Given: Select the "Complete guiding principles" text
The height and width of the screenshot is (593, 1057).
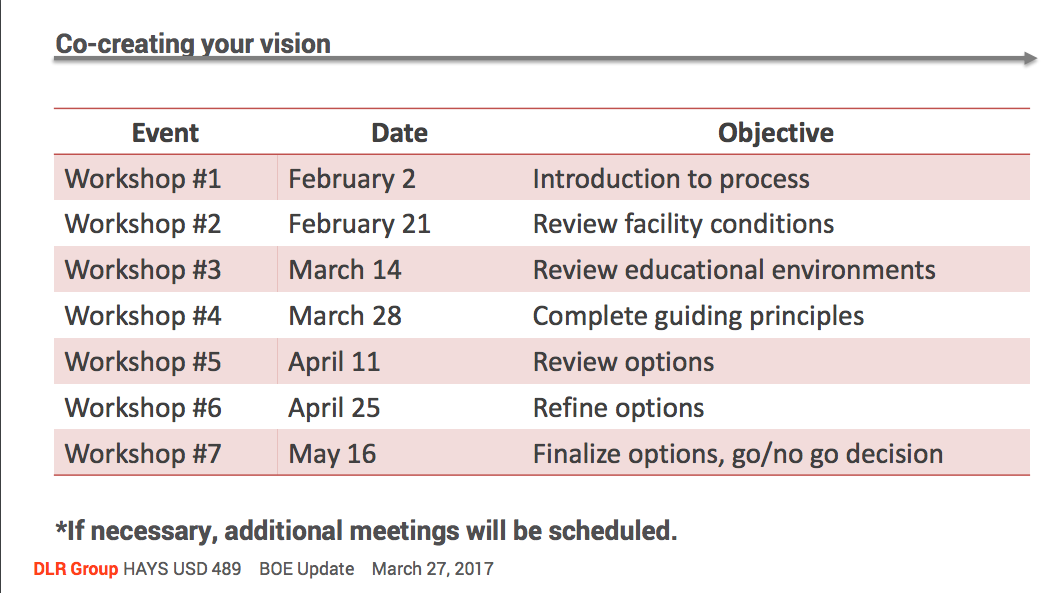Looking at the screenshot, I should pyautogui.click(x=698, y=316).
